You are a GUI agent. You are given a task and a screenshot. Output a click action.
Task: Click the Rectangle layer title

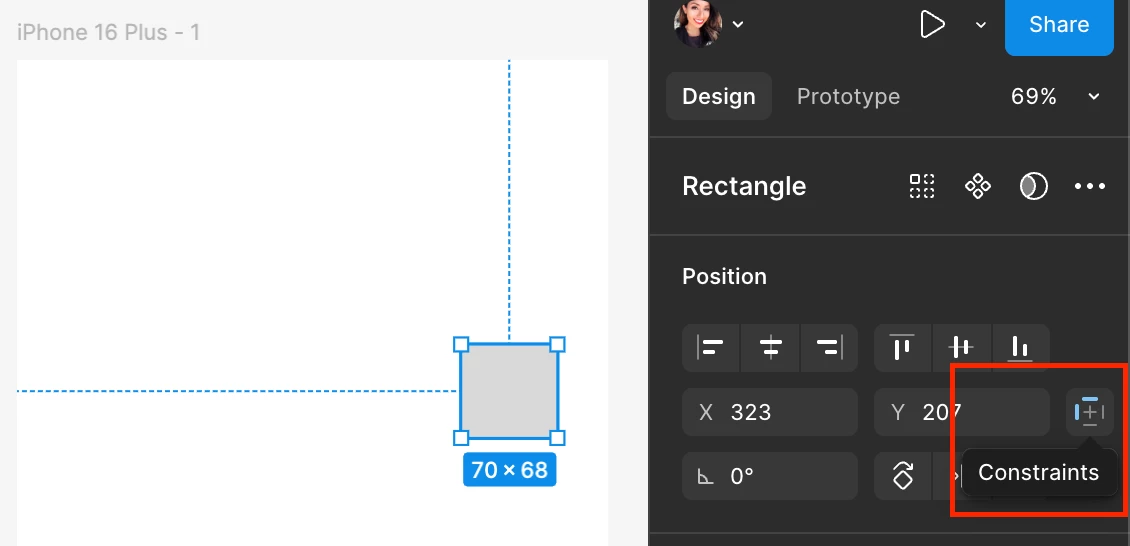pyautogui.click(x=744, y=186)
